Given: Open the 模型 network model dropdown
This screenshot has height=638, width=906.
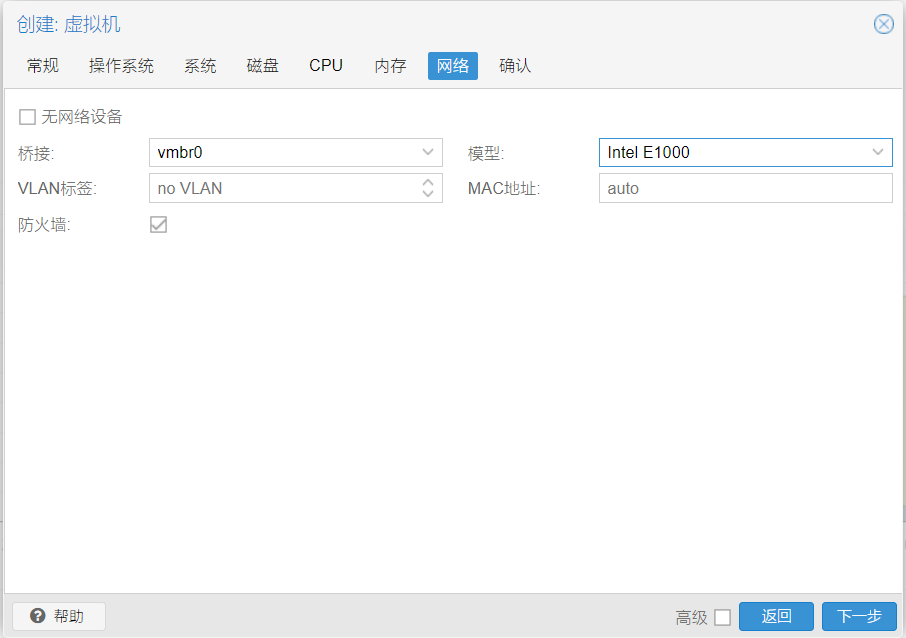Looking at the screenshot, I should (878, 153).
